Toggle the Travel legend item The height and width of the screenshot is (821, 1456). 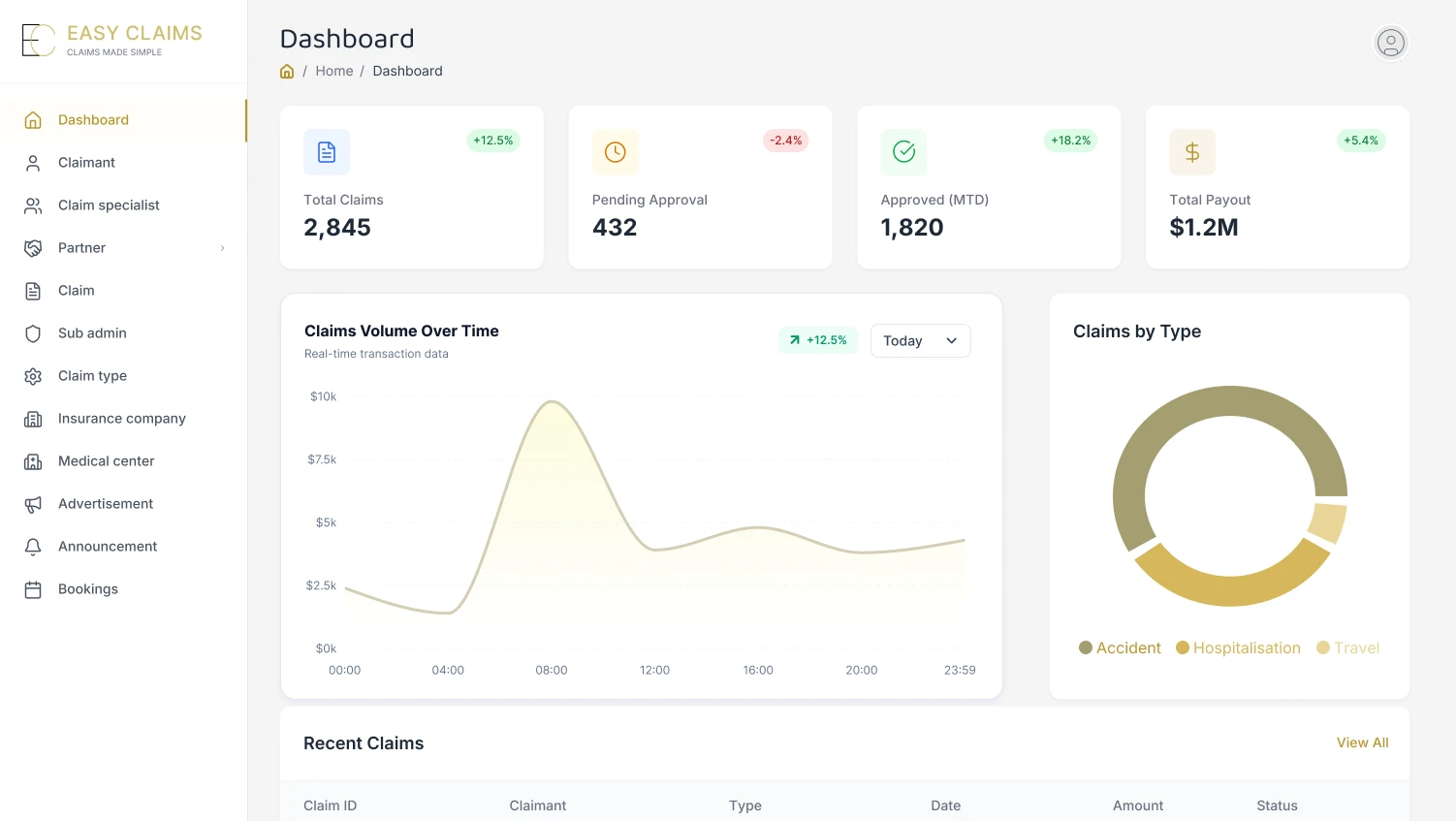[x=1347, y=647]
